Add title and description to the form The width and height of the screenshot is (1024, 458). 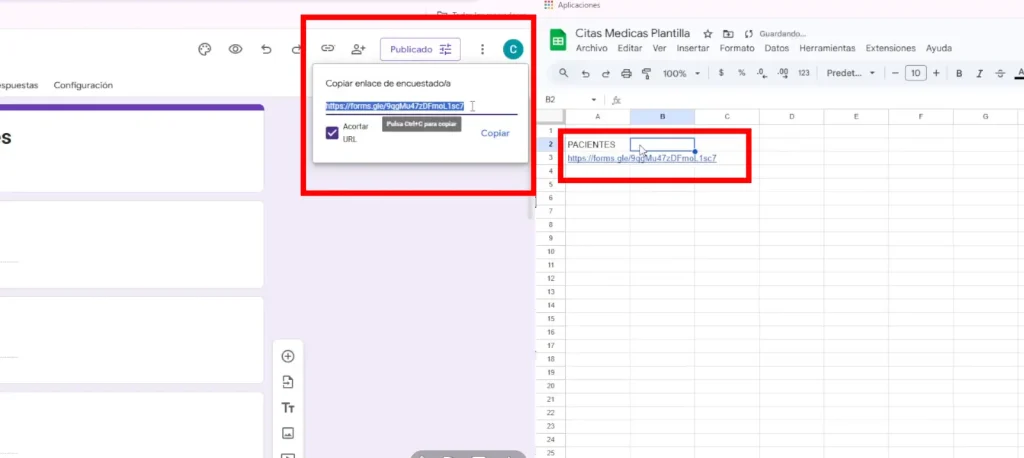(x=288, y=408)
